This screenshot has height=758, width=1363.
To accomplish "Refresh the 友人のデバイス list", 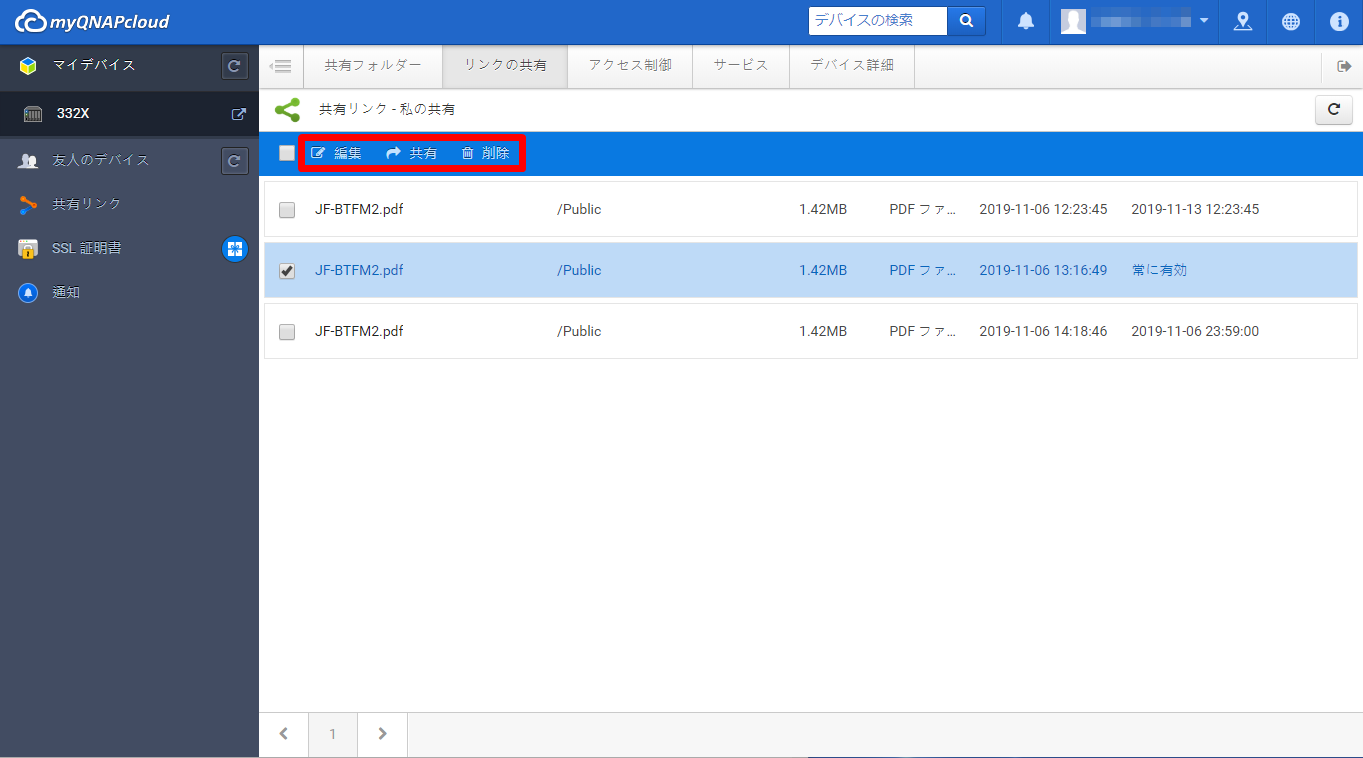I will pyautogui.click(x=234, y=160).
